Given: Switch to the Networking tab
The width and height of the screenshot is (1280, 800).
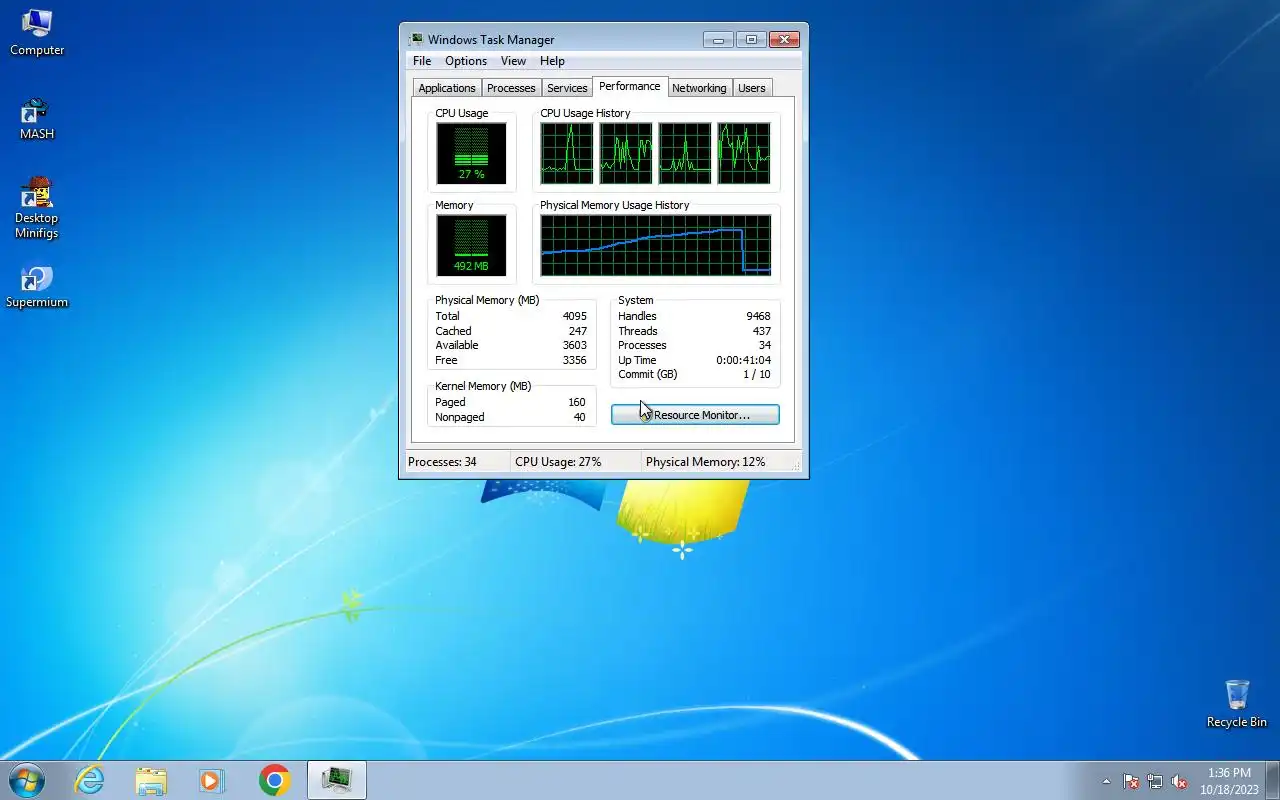Looking at the screenshot, I should [699, 88].
